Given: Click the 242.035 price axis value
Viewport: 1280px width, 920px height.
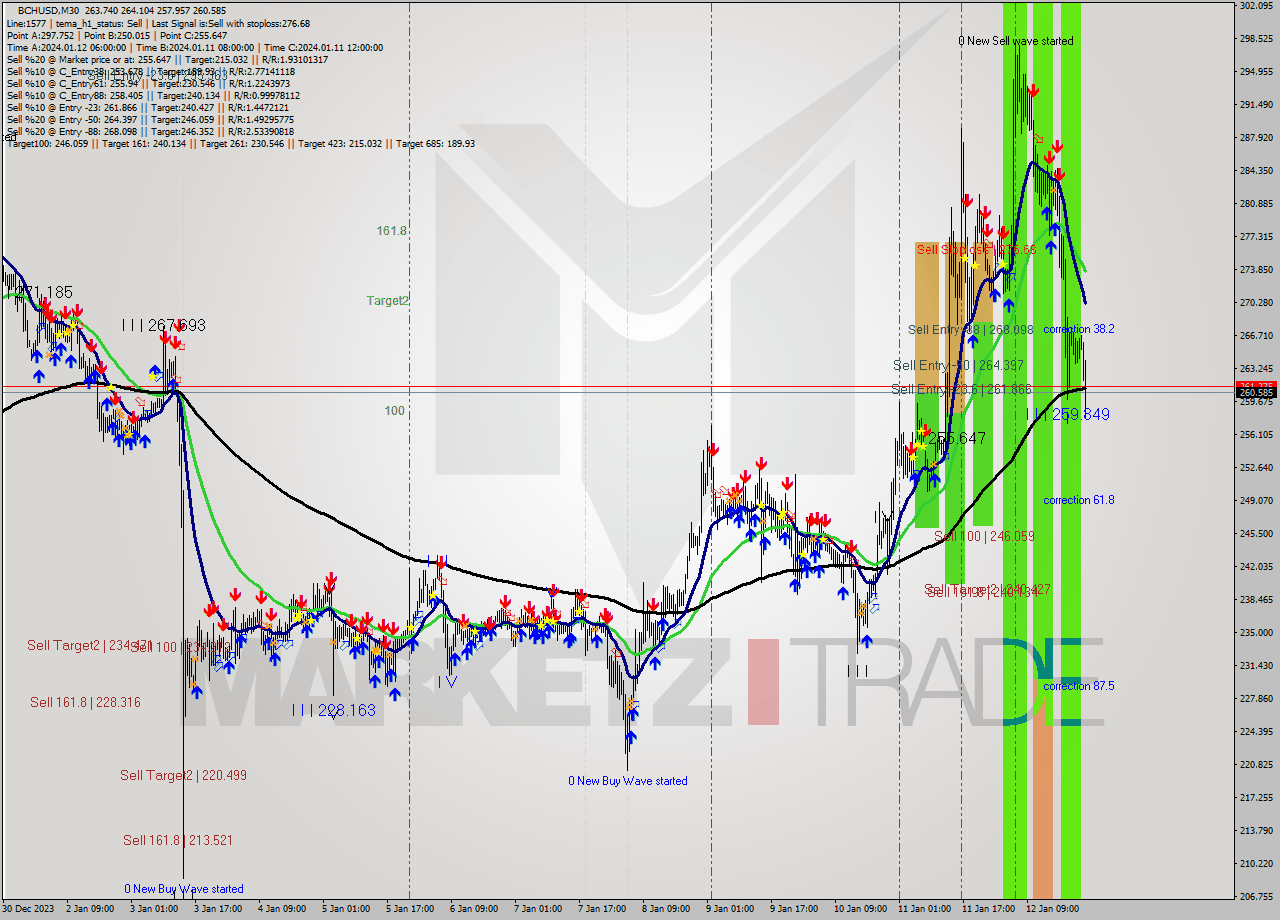Looking at the screenshot, I should [1256, 567].
